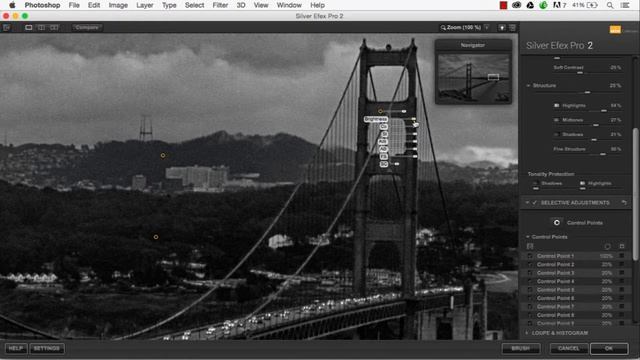Screen dimensions: 640x360
Task: Open Notification Center in the menu bar
Action: click(x=625, y=5)
